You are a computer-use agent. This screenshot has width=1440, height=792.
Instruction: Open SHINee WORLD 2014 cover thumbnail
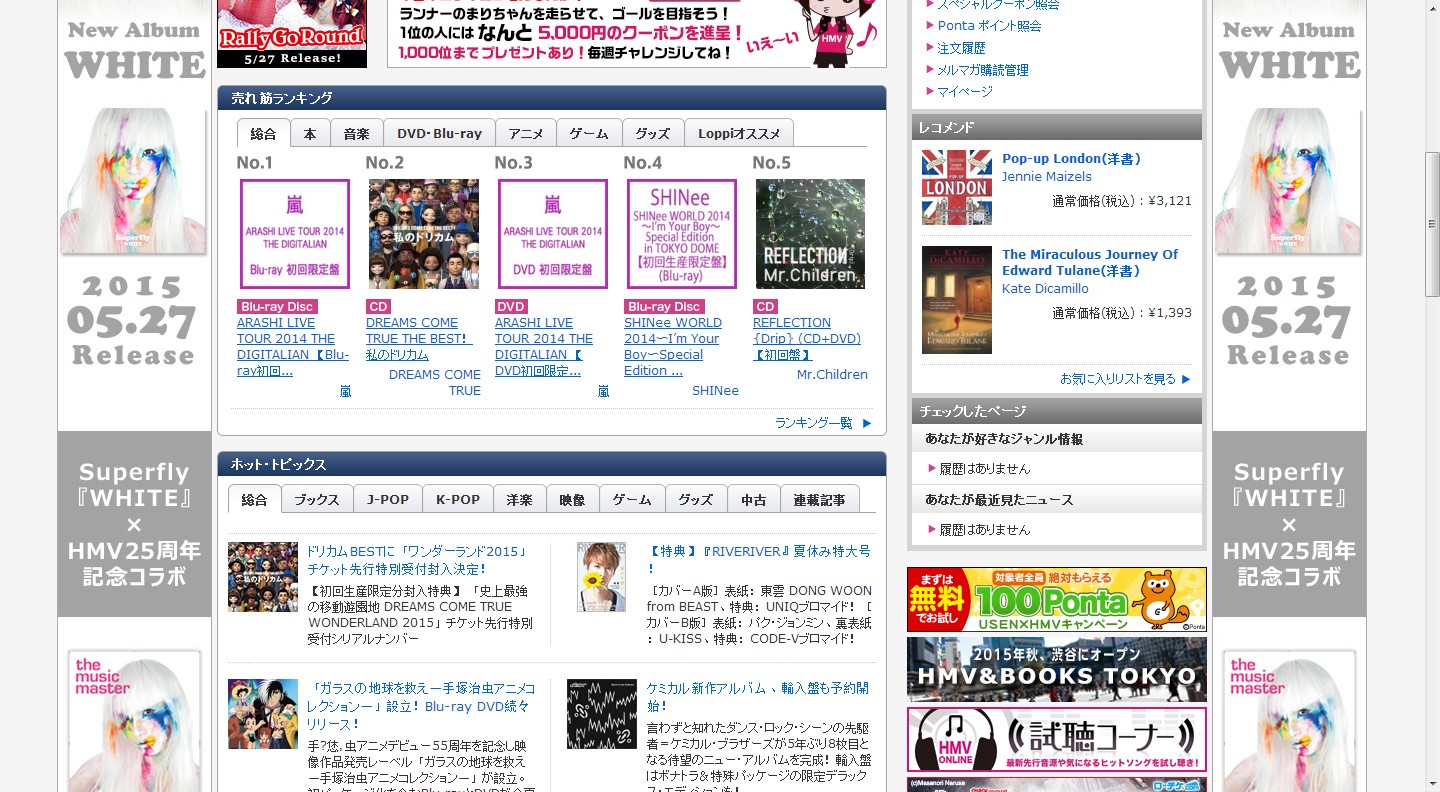pos(682,234)
